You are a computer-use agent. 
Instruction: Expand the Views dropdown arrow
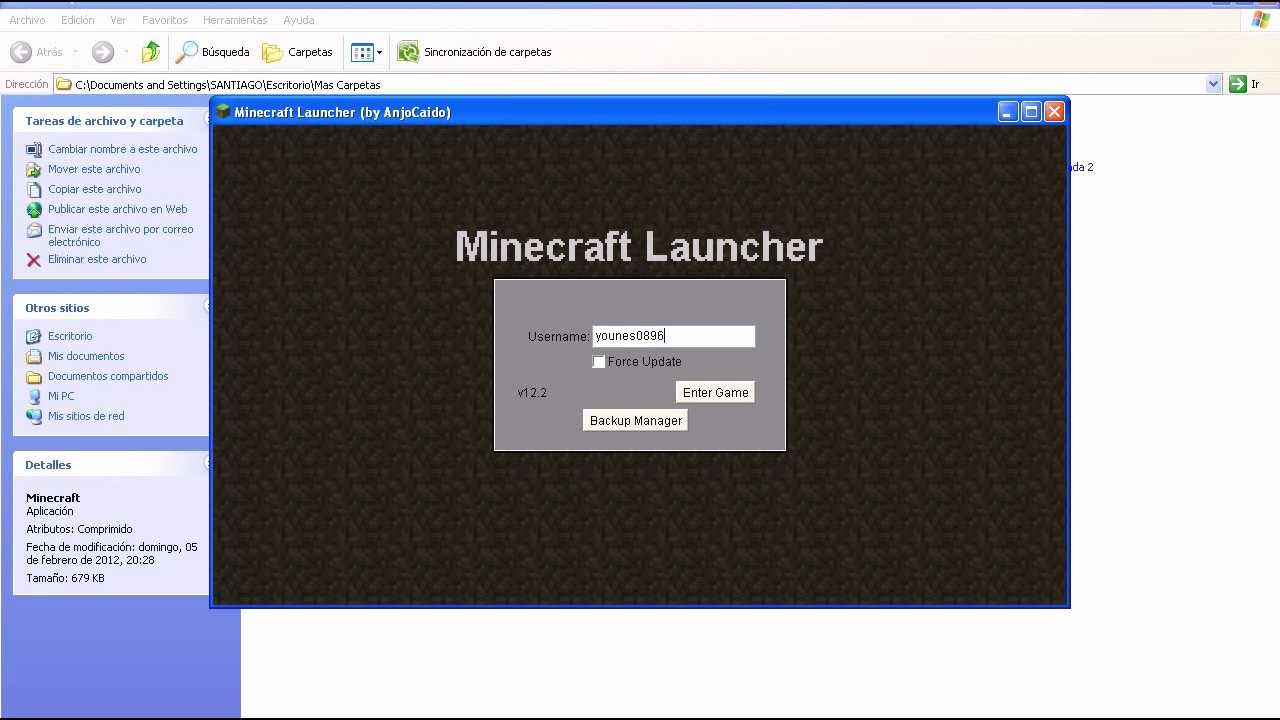click(x=379, y=52)
